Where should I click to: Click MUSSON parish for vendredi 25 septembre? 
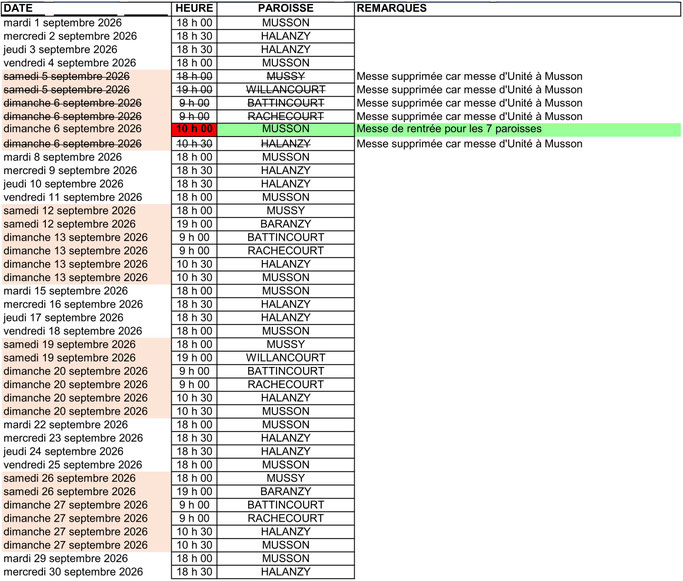(x=286, y=465)
